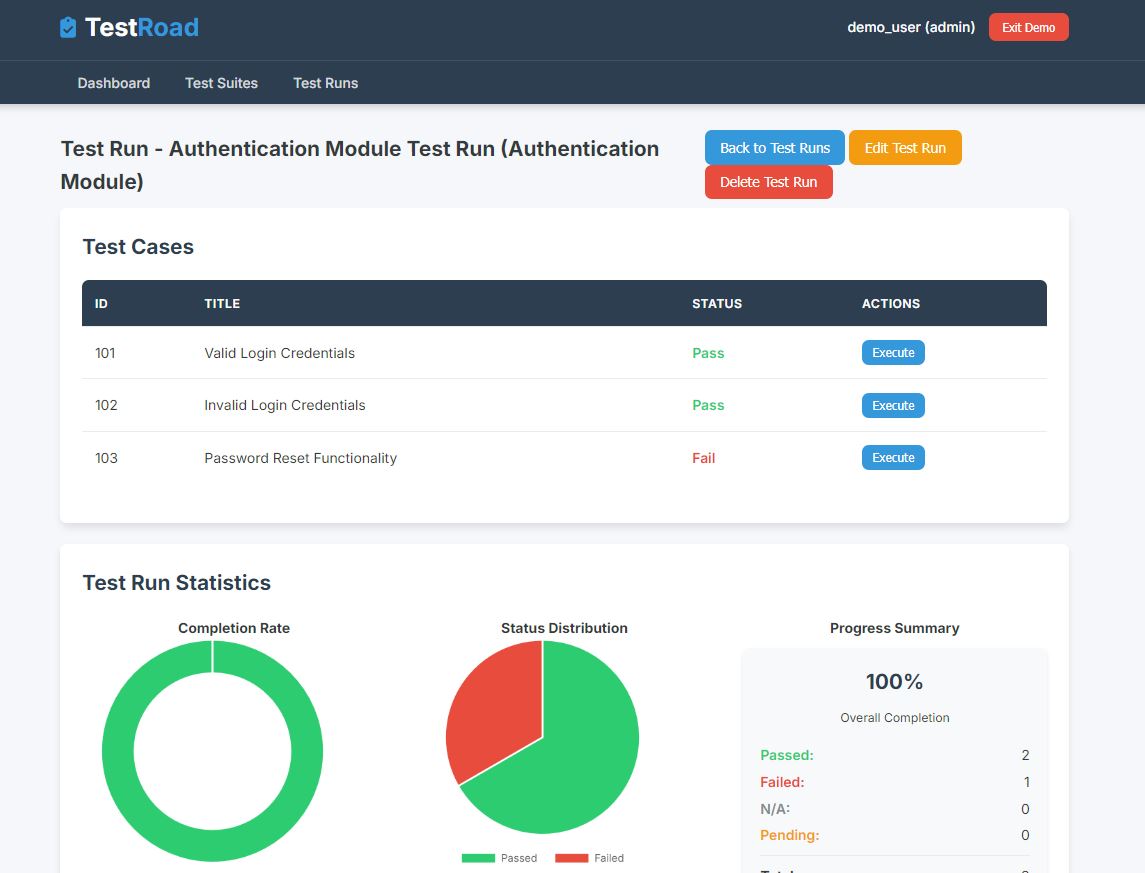Viewport: 1145px width, 873px height.
Task: Execute test case 101 Valid Login
Action: click(x=892, y=353)
